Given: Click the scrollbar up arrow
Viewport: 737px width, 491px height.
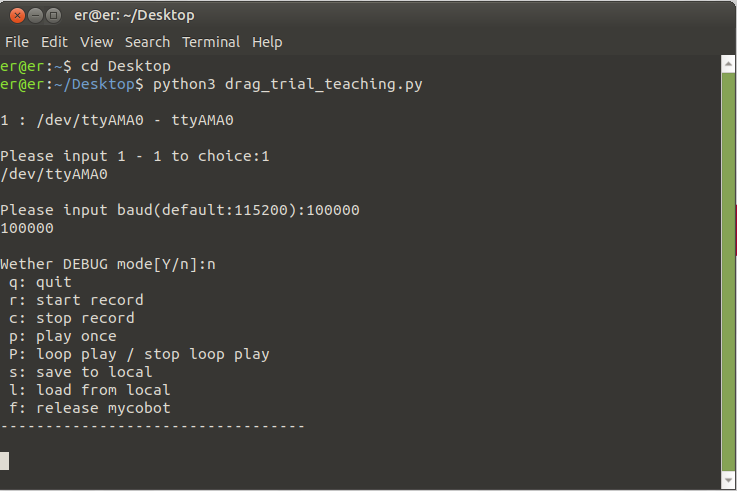Looking at the screenshot, I should coord(729,63).
